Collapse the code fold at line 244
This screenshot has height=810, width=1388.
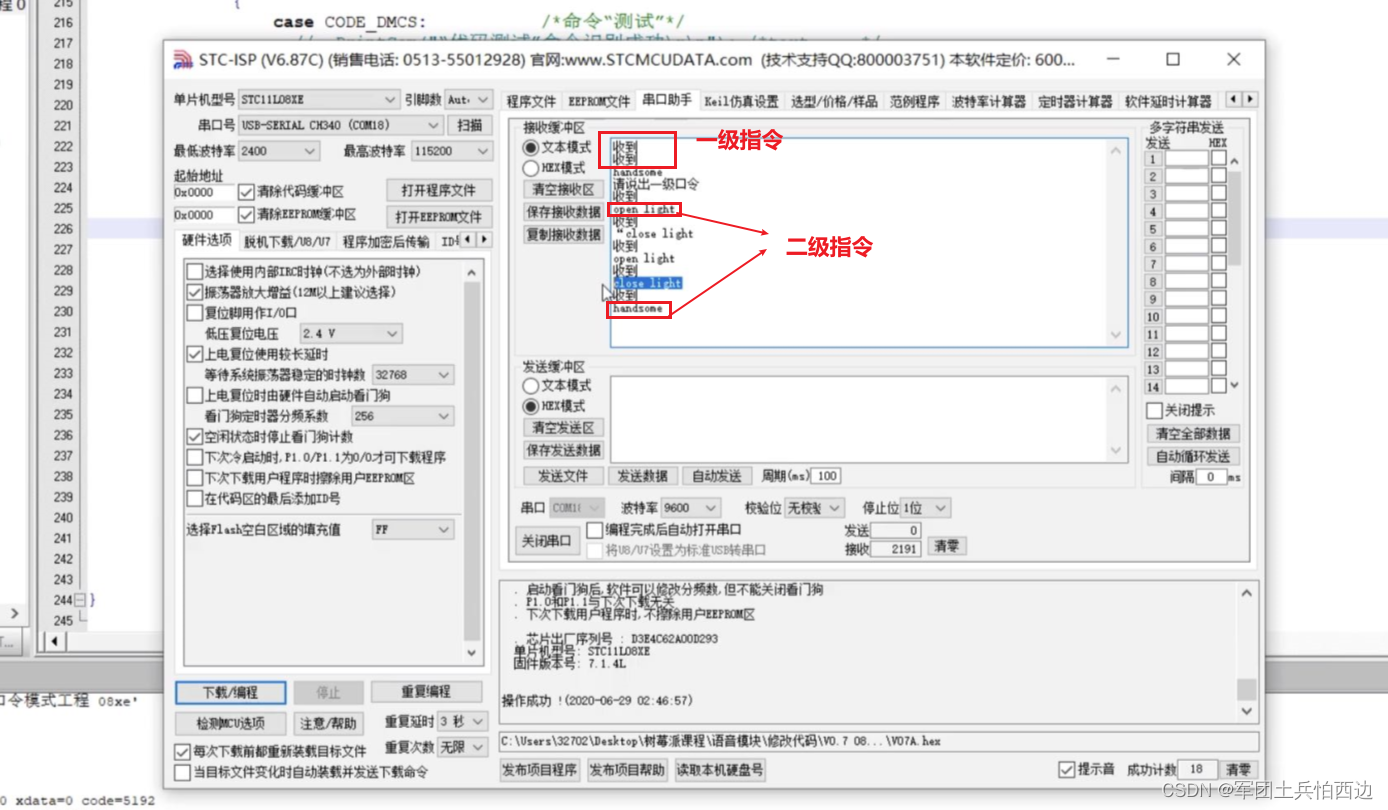tap(81, 600)
